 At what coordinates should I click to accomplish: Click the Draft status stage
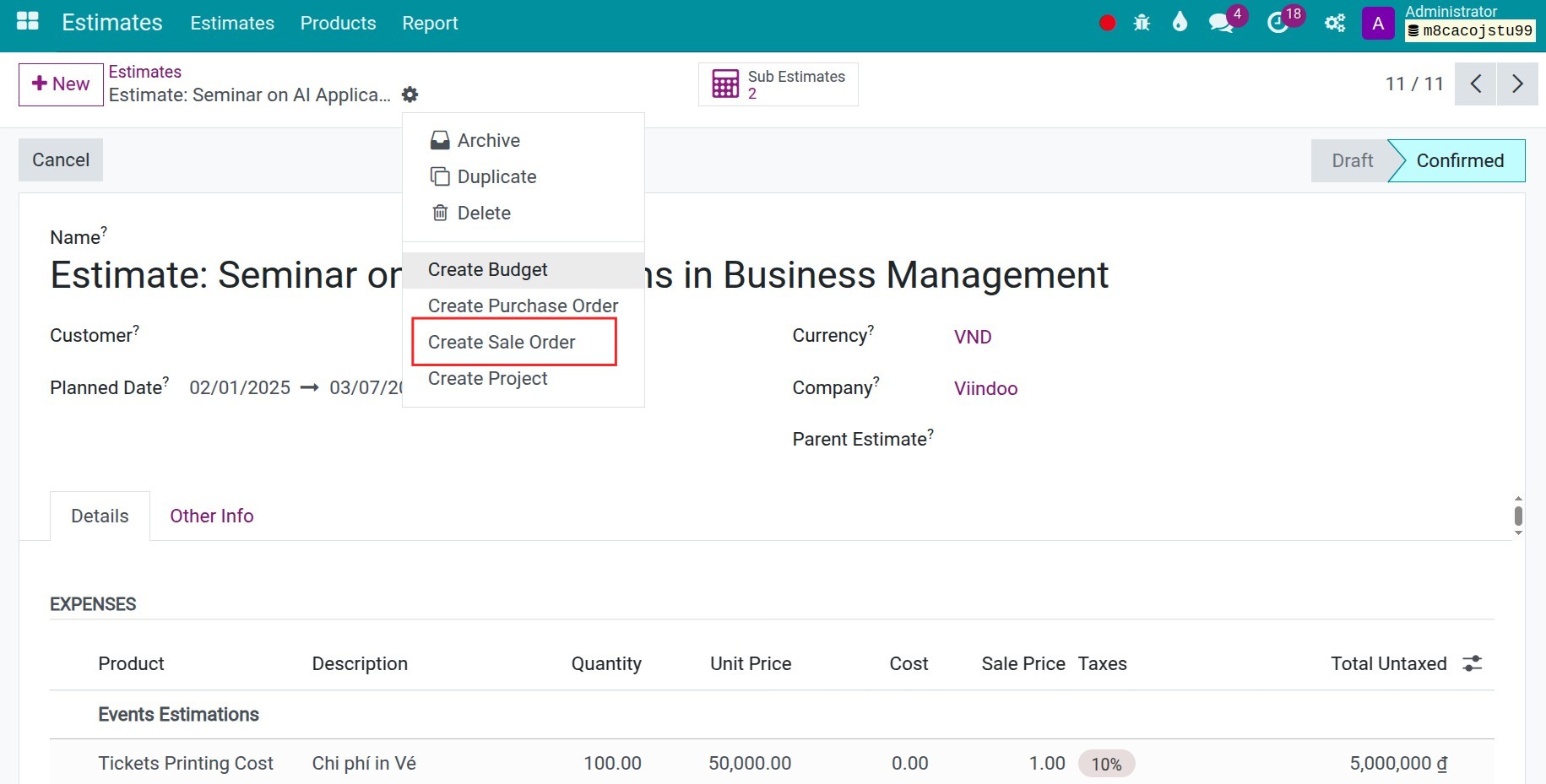[1351, 160]
